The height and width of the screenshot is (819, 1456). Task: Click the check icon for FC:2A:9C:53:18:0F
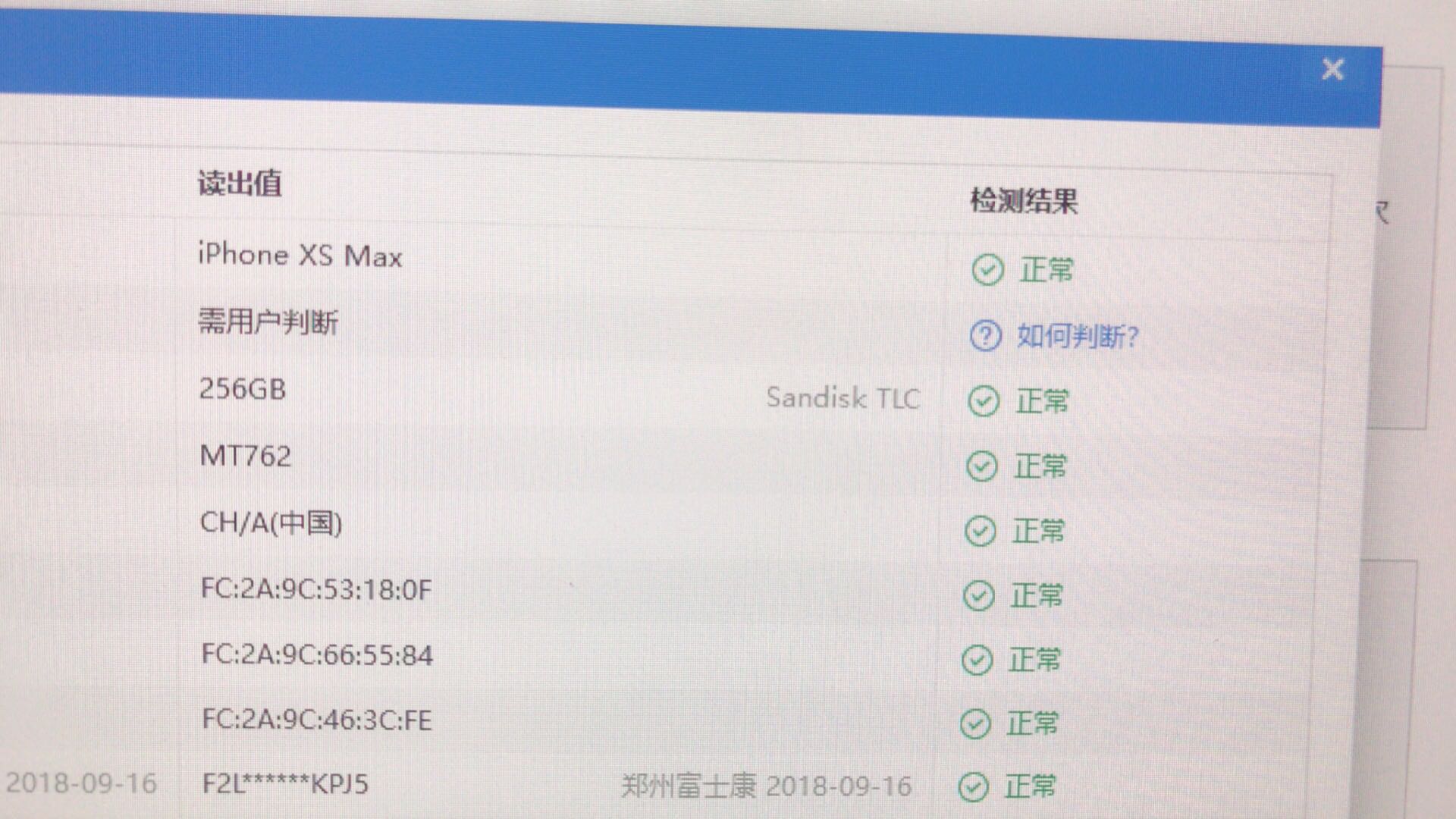click(978, 596)
